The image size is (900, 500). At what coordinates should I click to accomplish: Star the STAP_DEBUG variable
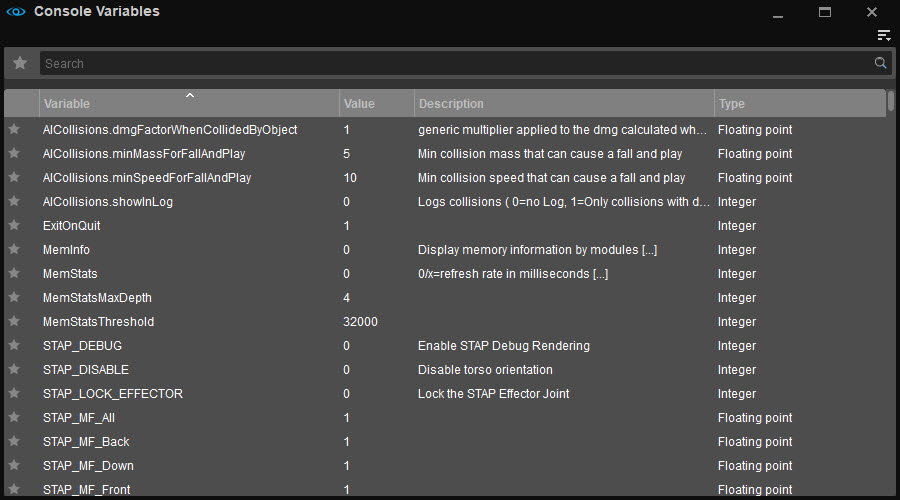click(x=14, y=346)
